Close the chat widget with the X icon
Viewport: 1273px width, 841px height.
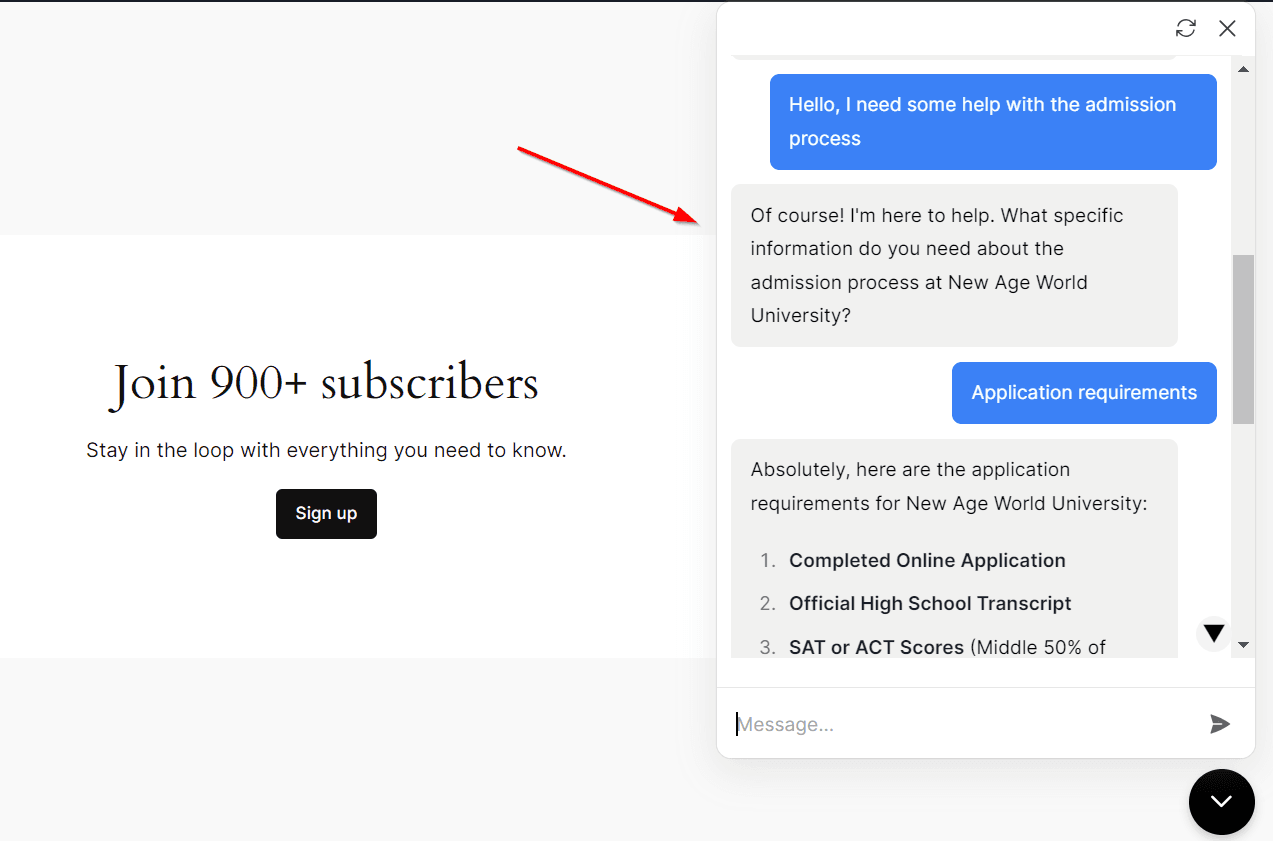[x=1227, y=28]
